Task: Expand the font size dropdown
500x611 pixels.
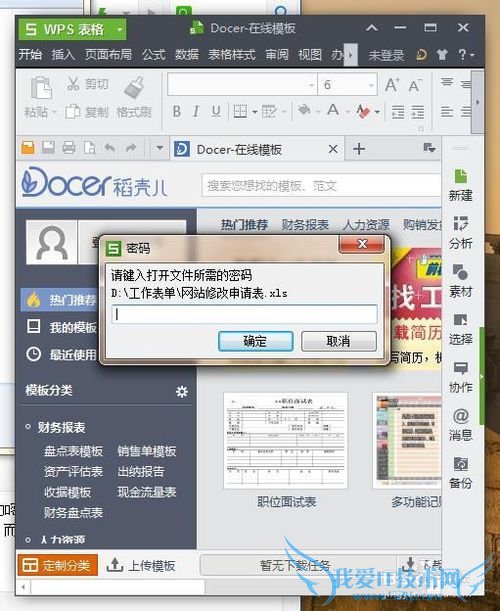Action: (371, 85)
